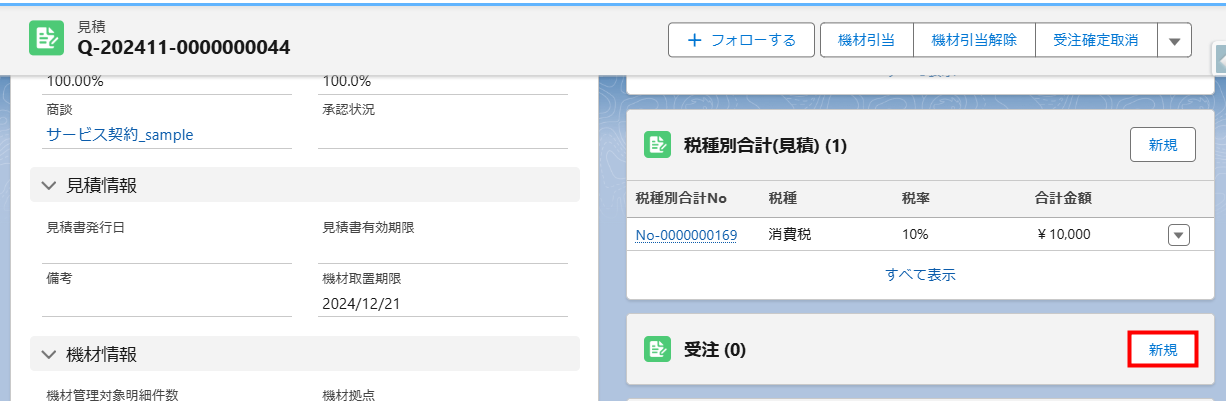The image size is (1226, 401).
Task: Open the 受注 (0) list title
Action: coord(714,349)
